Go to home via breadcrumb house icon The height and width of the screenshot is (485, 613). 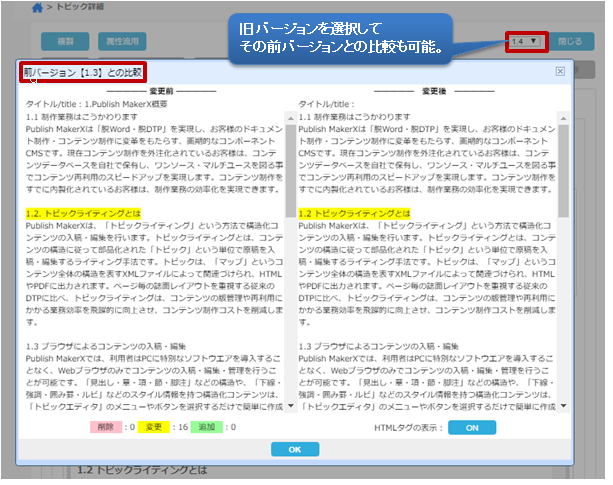(37, 7)
